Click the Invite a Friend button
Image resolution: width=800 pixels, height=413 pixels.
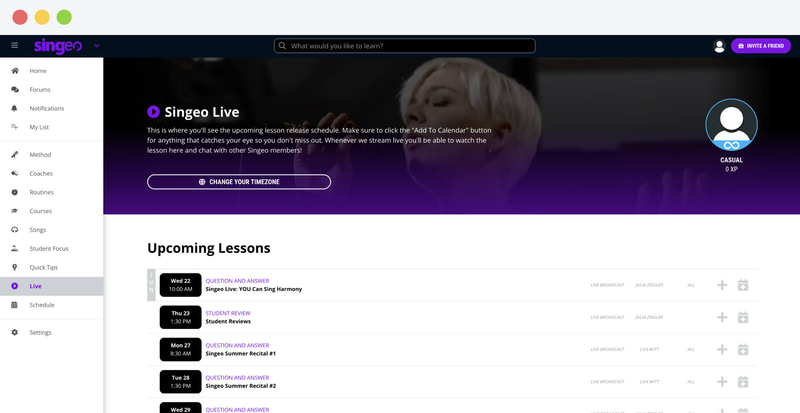click(x=761, y=46)
